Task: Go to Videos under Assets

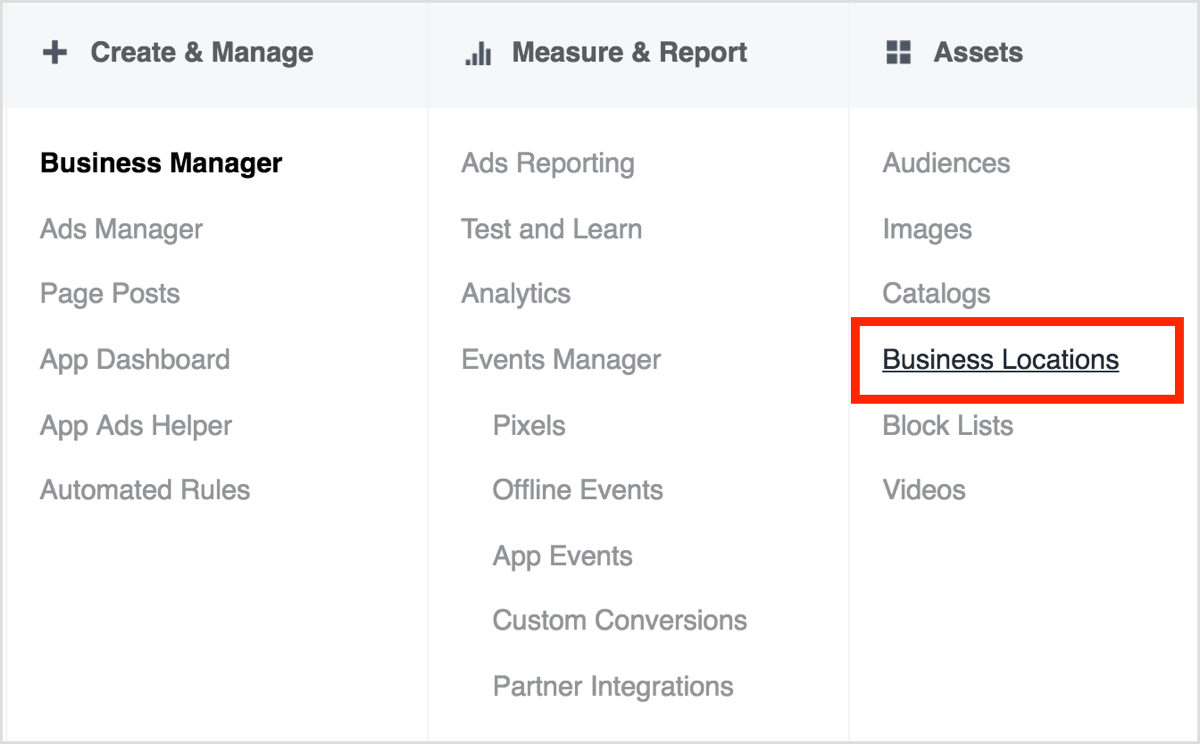Action: coord(924,490)
